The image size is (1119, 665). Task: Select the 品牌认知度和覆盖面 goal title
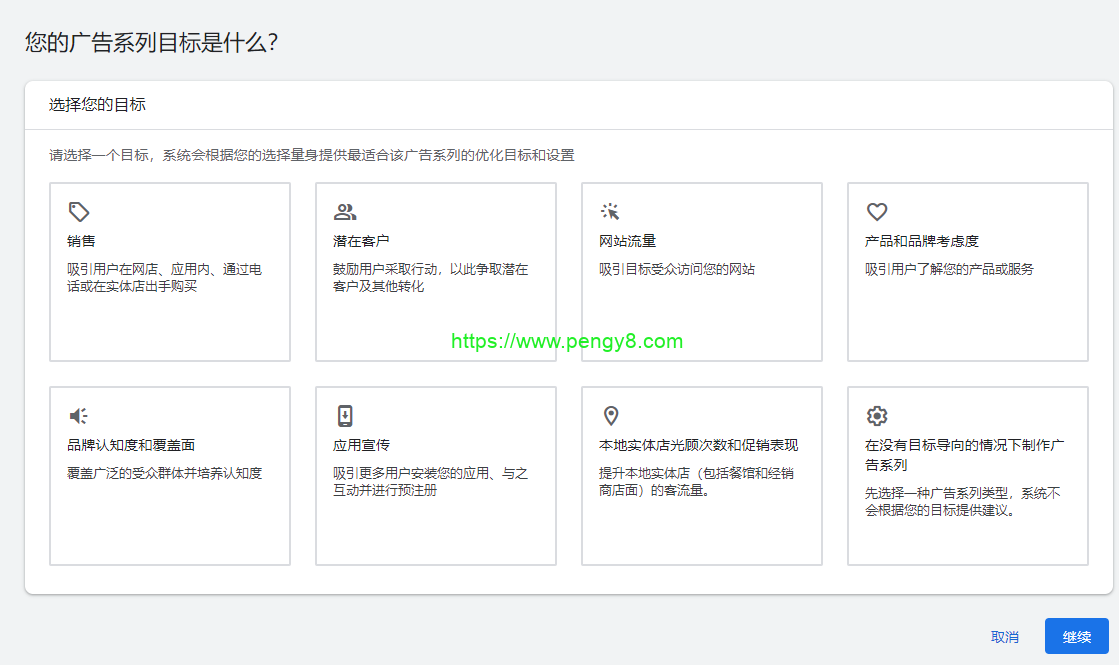pos(131,445)
